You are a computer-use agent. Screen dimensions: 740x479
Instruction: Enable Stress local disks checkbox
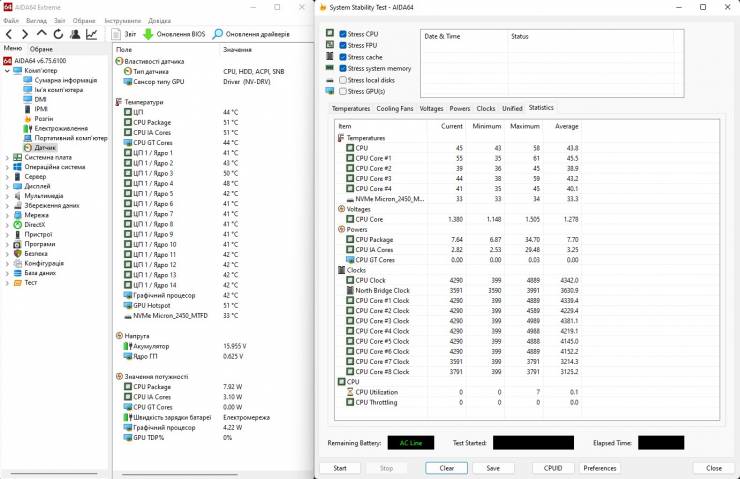(343, 80)
